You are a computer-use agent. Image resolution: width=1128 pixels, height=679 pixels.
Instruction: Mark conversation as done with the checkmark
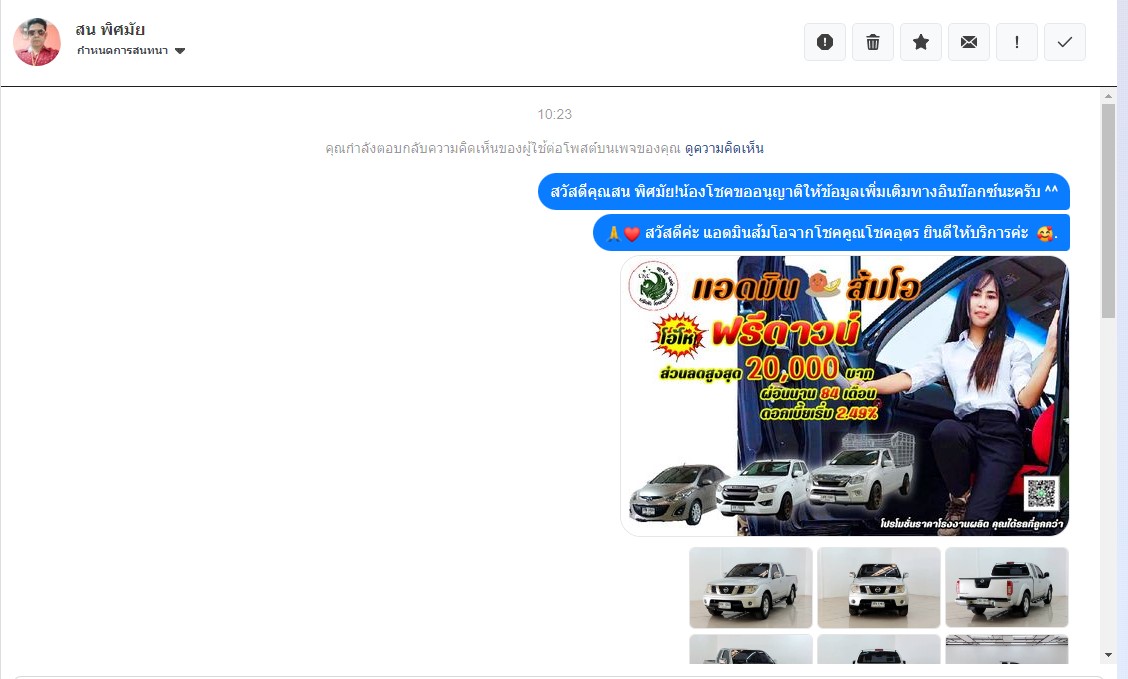(x=1065, y=42)
